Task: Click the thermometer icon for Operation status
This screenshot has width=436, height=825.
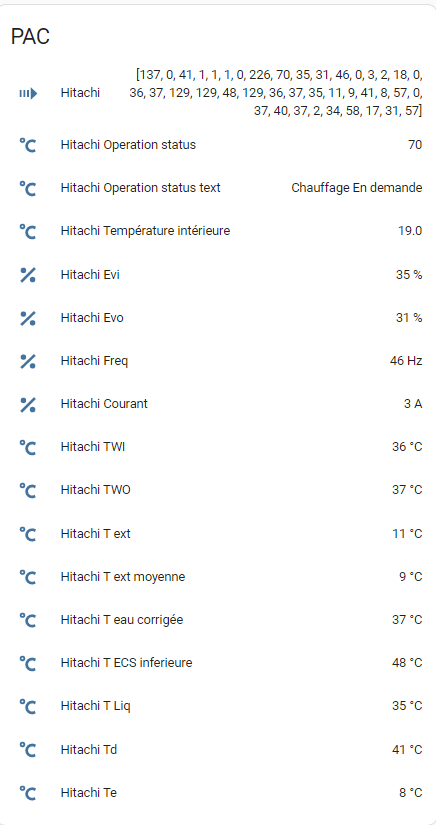Action: (x=28, y=145)
